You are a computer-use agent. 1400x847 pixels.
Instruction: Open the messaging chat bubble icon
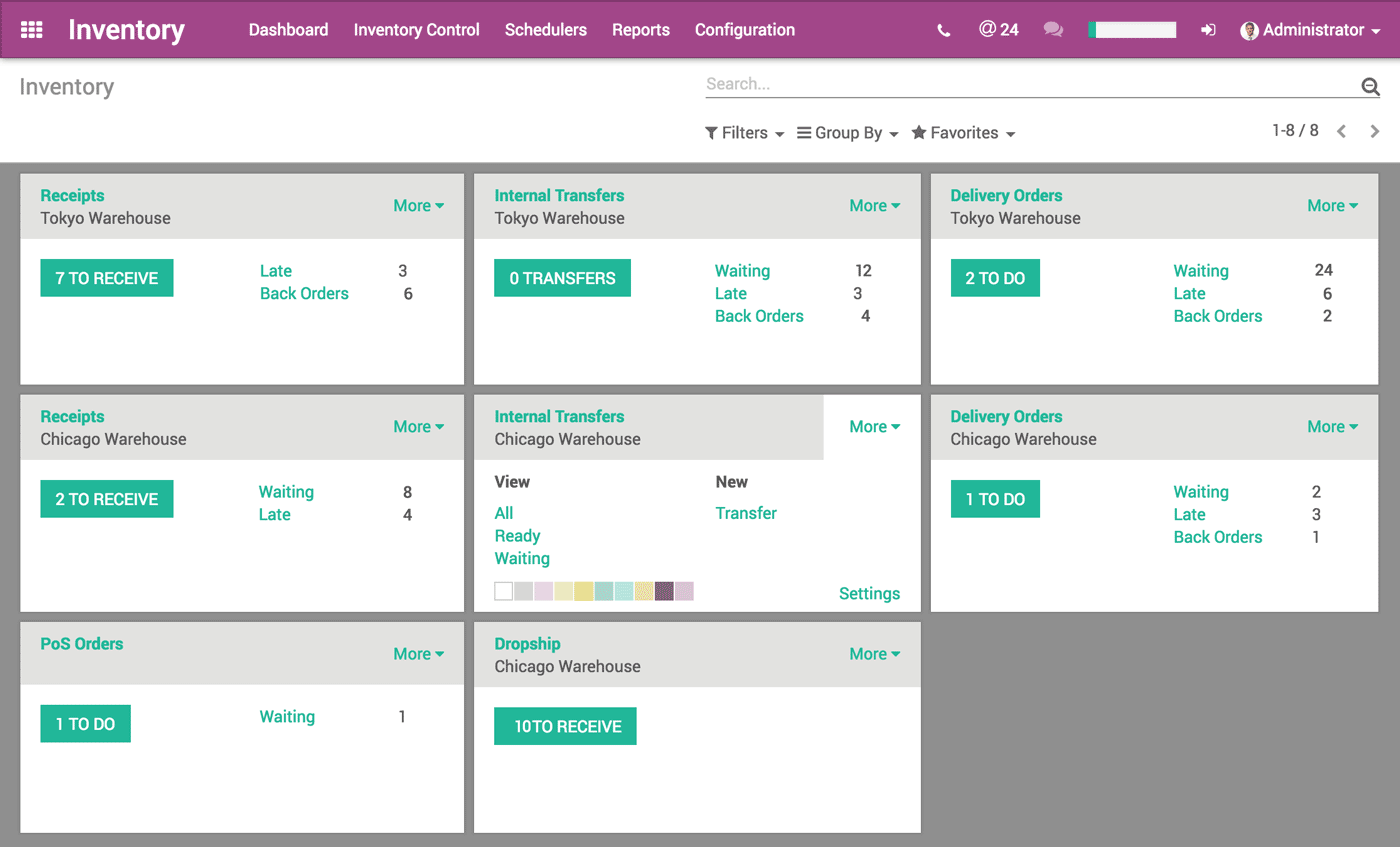coord(1053,30)
